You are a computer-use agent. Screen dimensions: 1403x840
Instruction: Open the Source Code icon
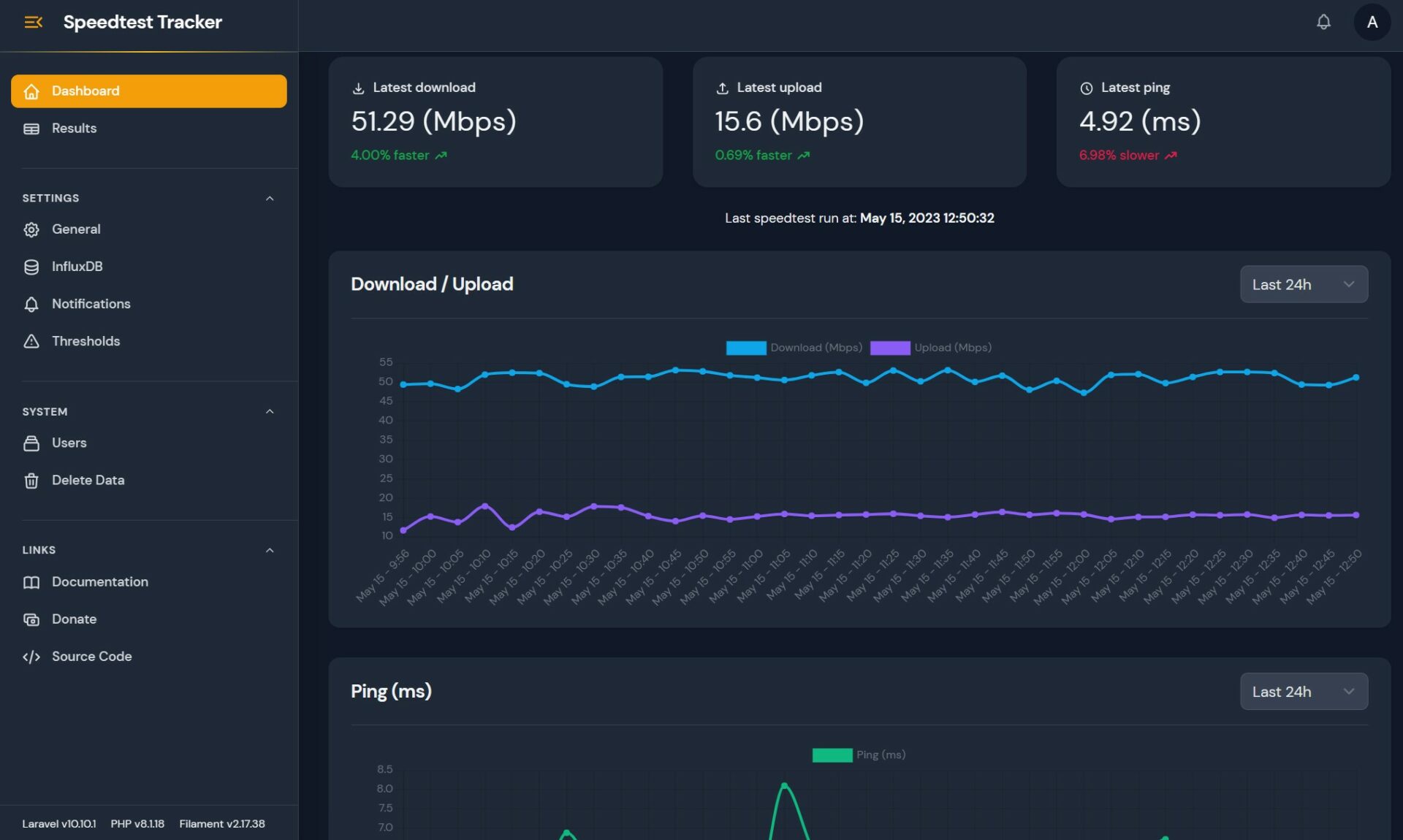click(31, 656)
